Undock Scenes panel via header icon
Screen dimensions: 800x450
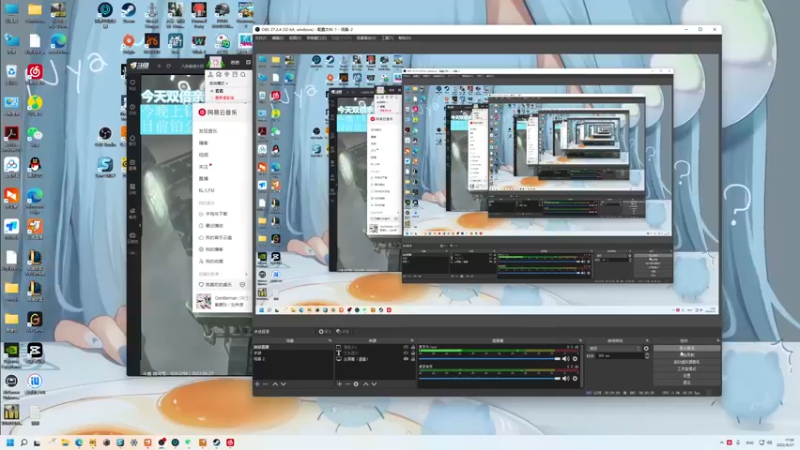click(x=330, y=340)
